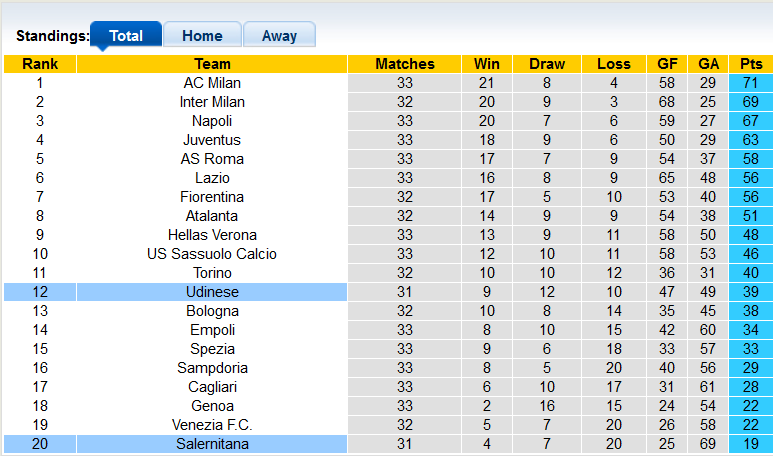Screen dimensions: 773x456
Task: Switch to the Home standings tab
Action: coord(202,36)
